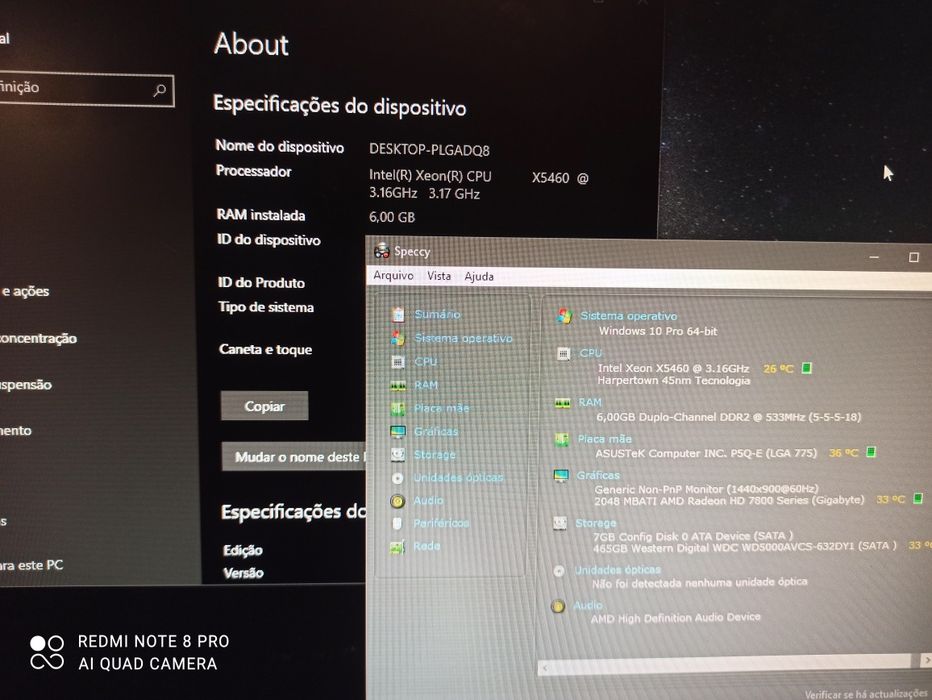
Task: Click the Copiar button in Settings
Action: 265,406
